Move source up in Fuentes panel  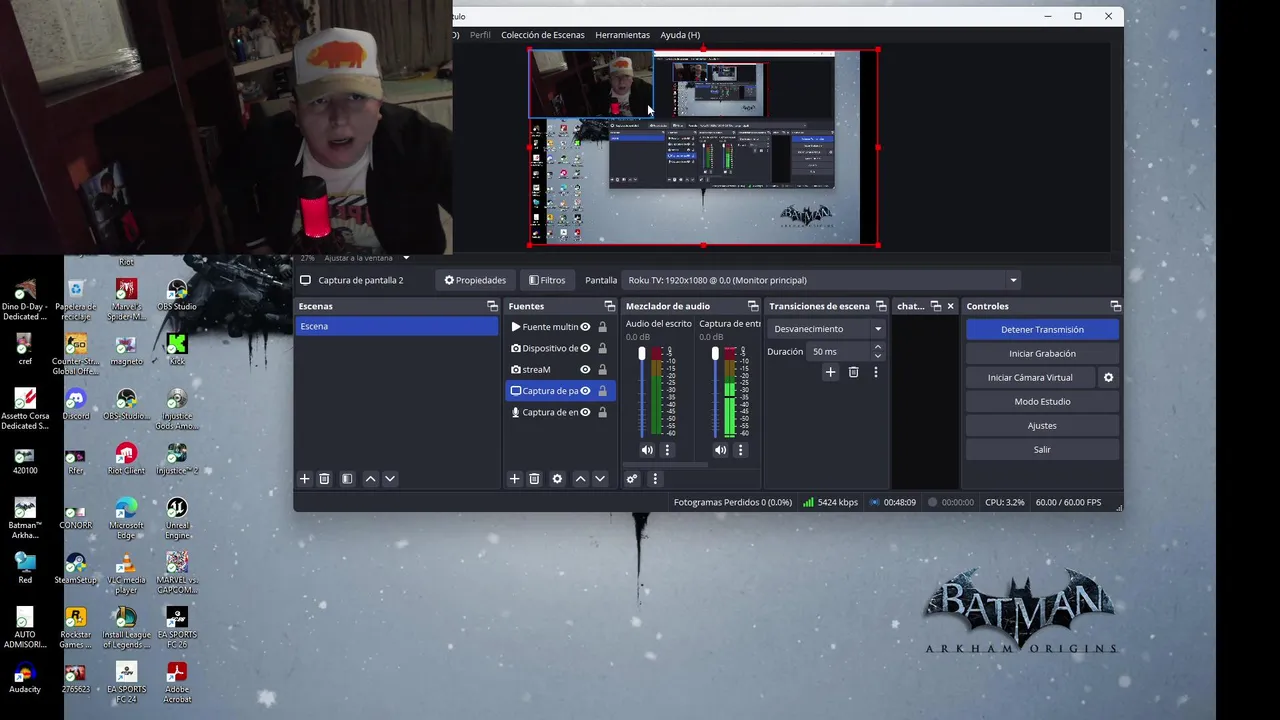[580, 479]
